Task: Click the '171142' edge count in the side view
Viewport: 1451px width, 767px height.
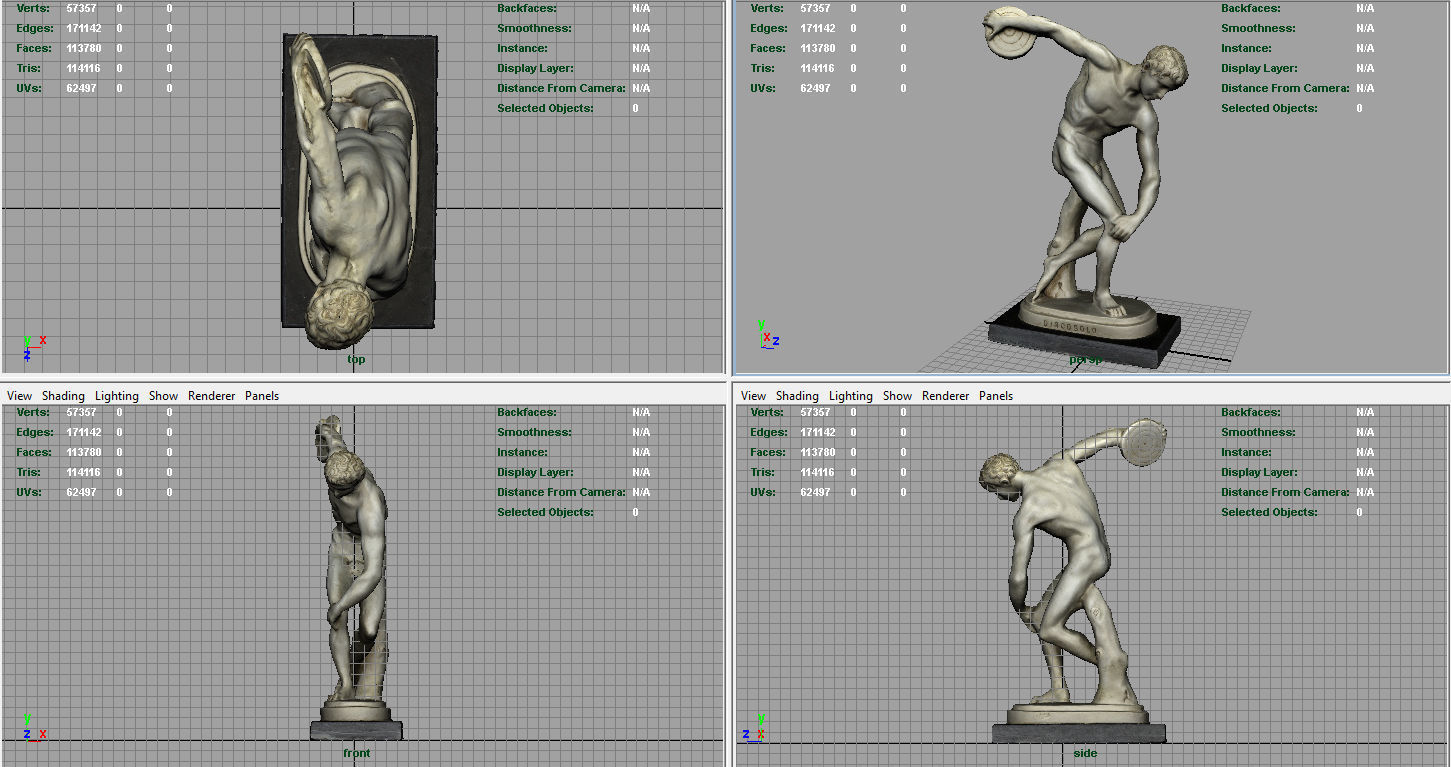Action: [x=816, y=432]
